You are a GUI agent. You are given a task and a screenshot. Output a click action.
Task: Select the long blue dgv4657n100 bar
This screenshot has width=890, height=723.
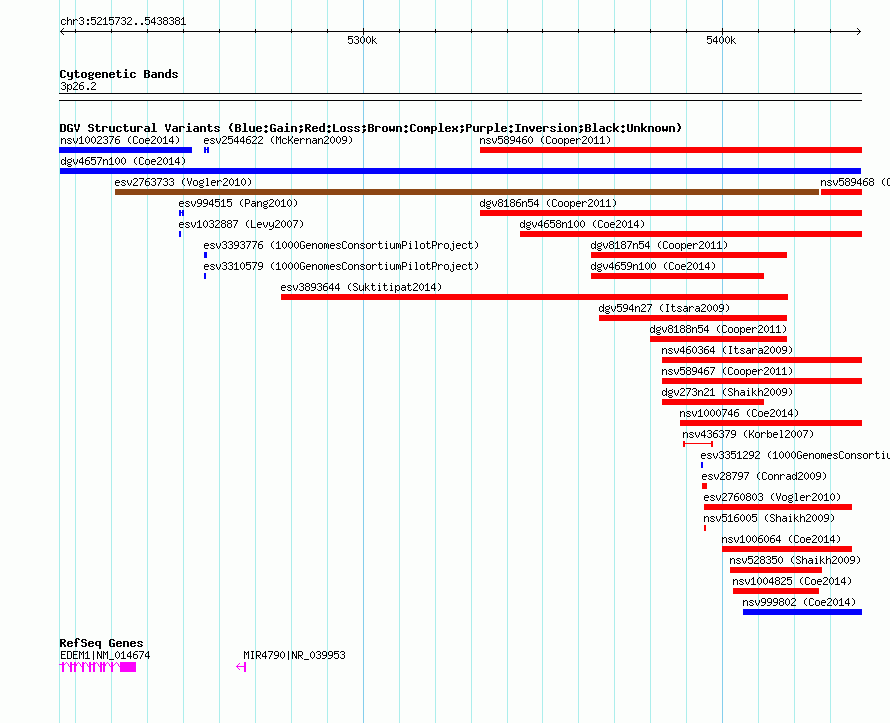(x=460, y=171)
